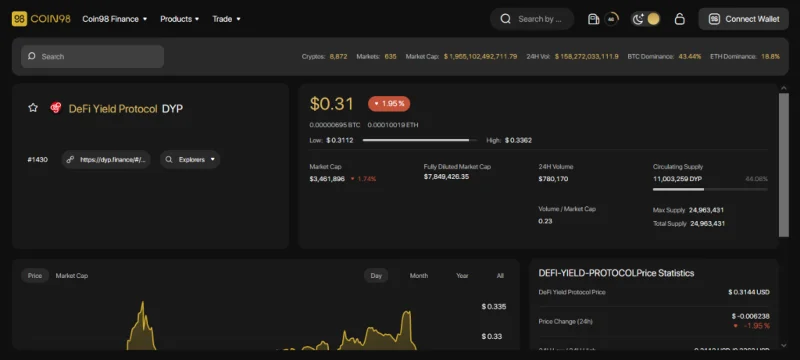The image size is (800, 360).
Task: Click the magnifier icon in Explorers button
Action: pos(169,160)
